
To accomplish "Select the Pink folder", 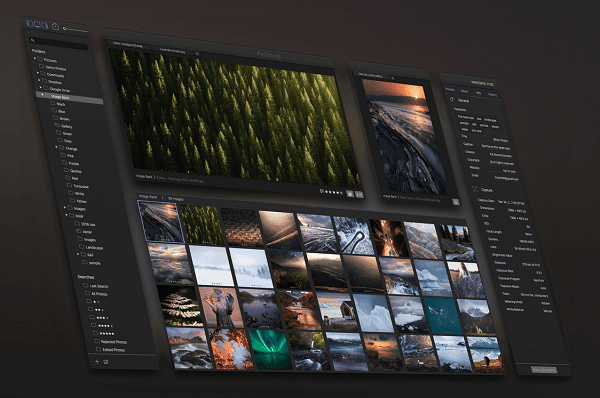I will coord(68,155).
